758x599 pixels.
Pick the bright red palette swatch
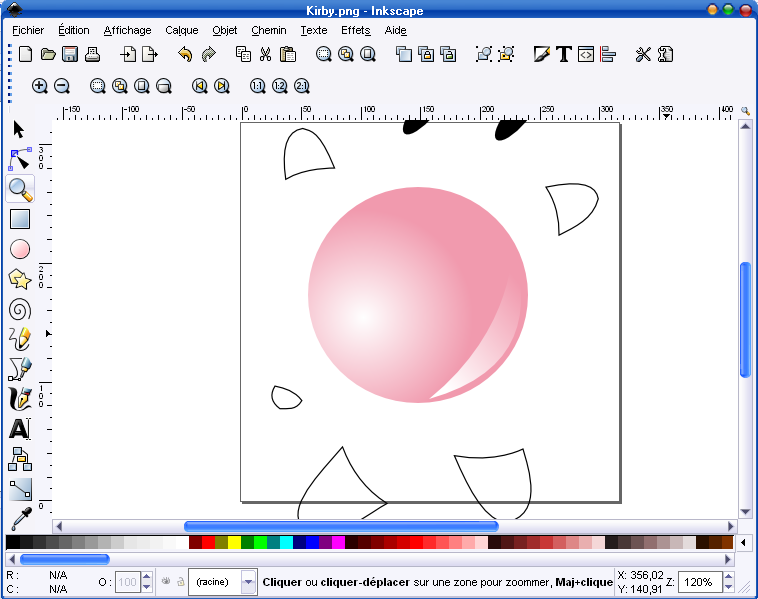[x=208, y=542]
